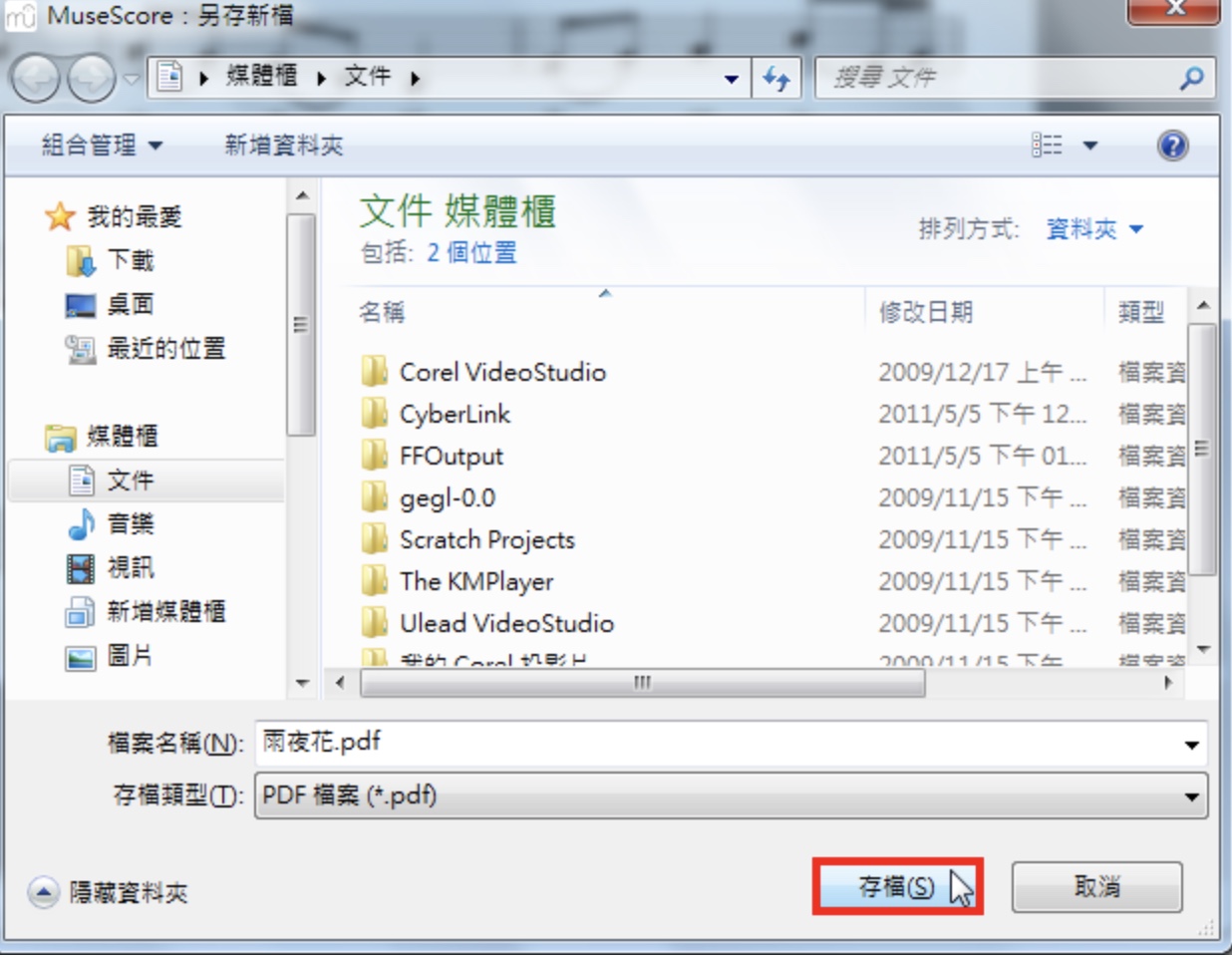The image size is (1232, 959).
Task: Click the back navigation arrow button
Action: 36,79
